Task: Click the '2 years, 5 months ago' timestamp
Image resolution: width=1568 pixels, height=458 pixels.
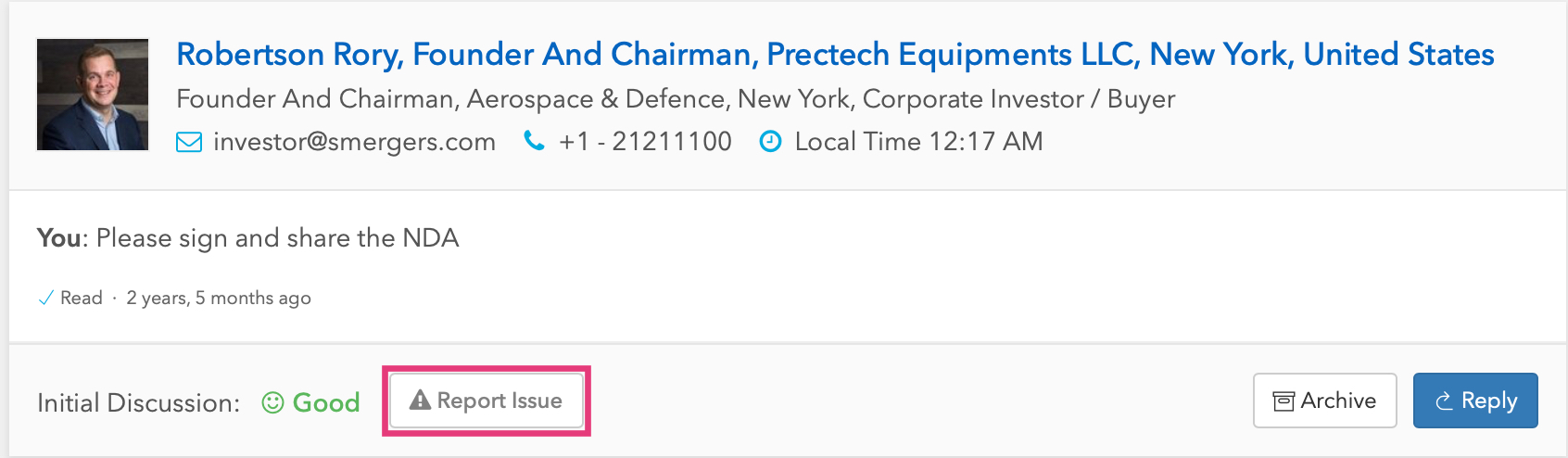Action: point(219,299)
